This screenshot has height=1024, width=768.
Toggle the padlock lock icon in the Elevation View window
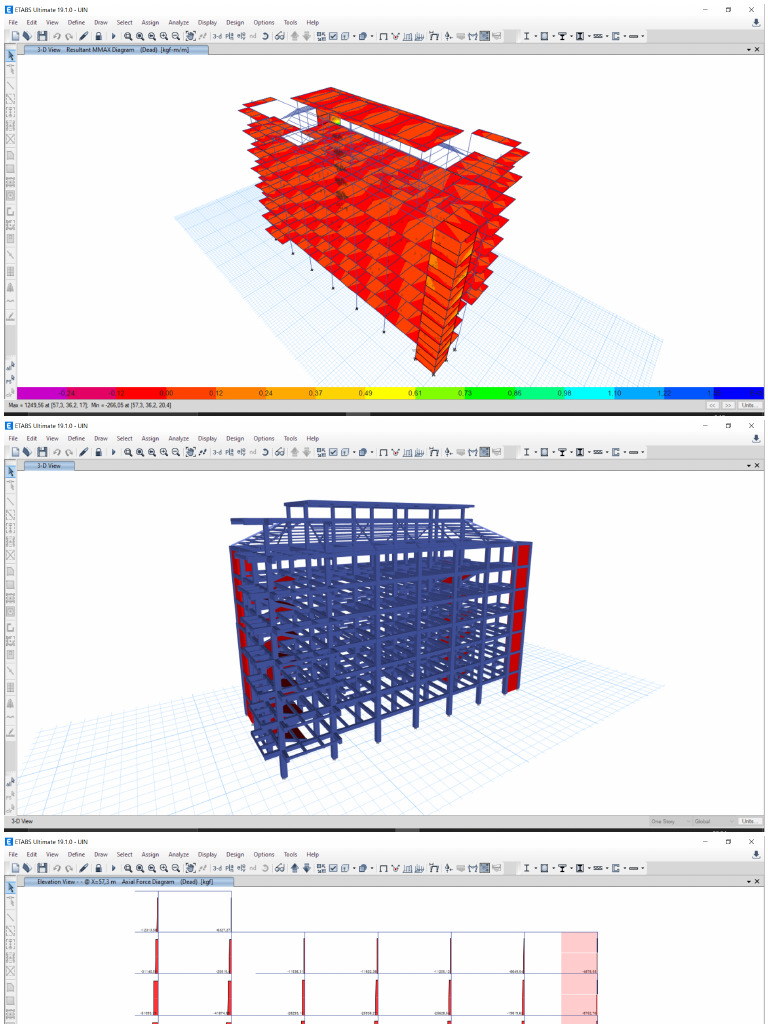point(98,868)
